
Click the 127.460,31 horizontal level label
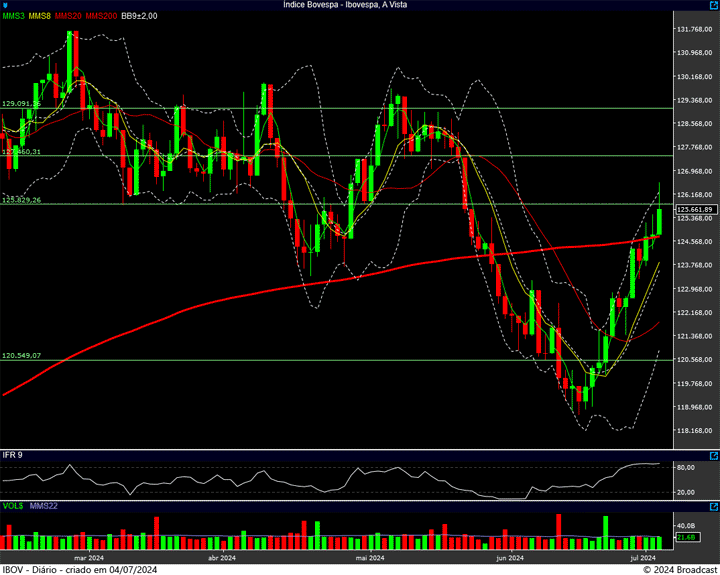point(21,152)
